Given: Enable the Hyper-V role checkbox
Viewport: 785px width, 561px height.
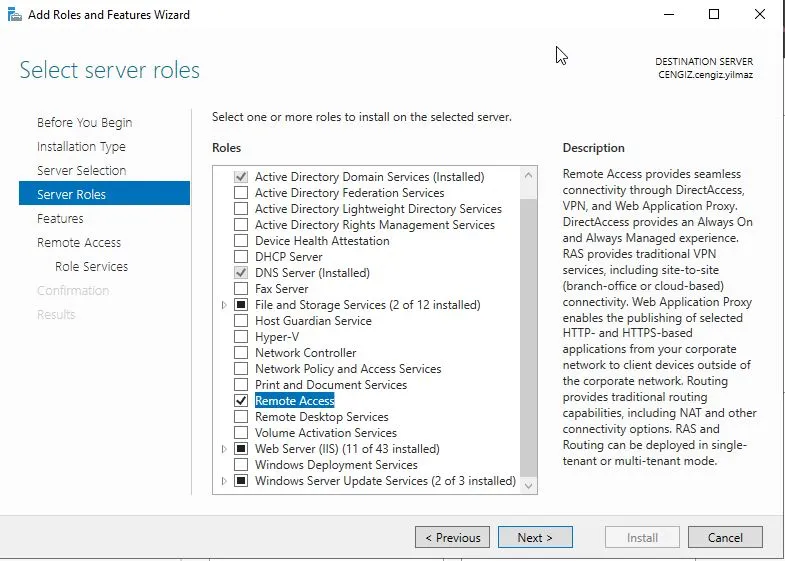Looking at the screenshot, I should 240,337.
